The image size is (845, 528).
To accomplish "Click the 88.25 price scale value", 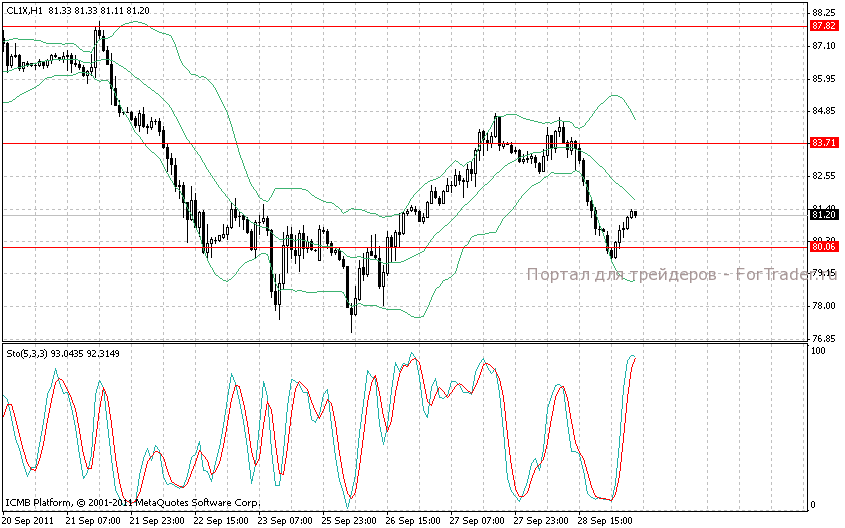I will (823, 13).
